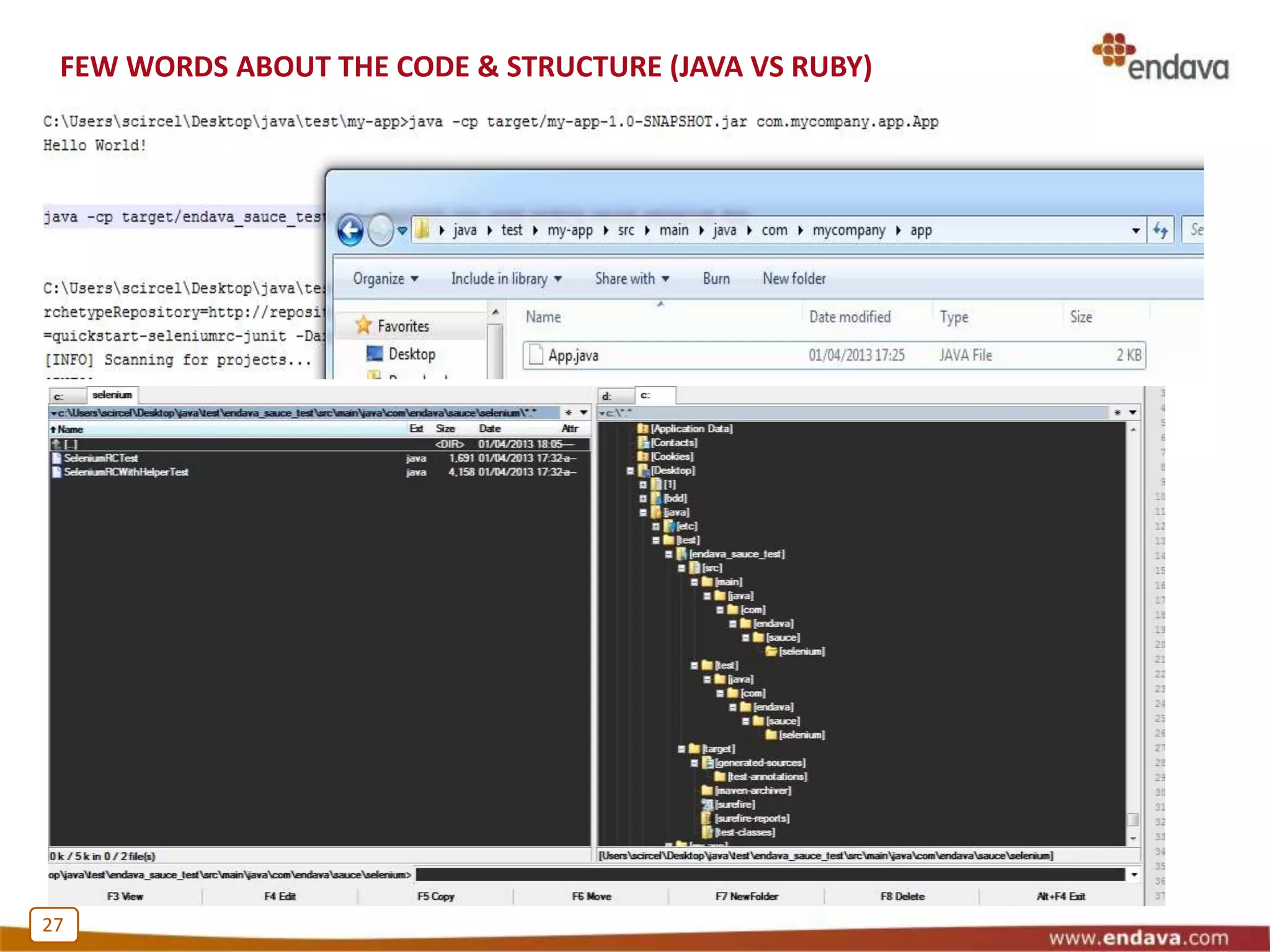Expand the [etc] tree node
The width and height of the screenshot is (1270, 952).
(x=656, y=526)
